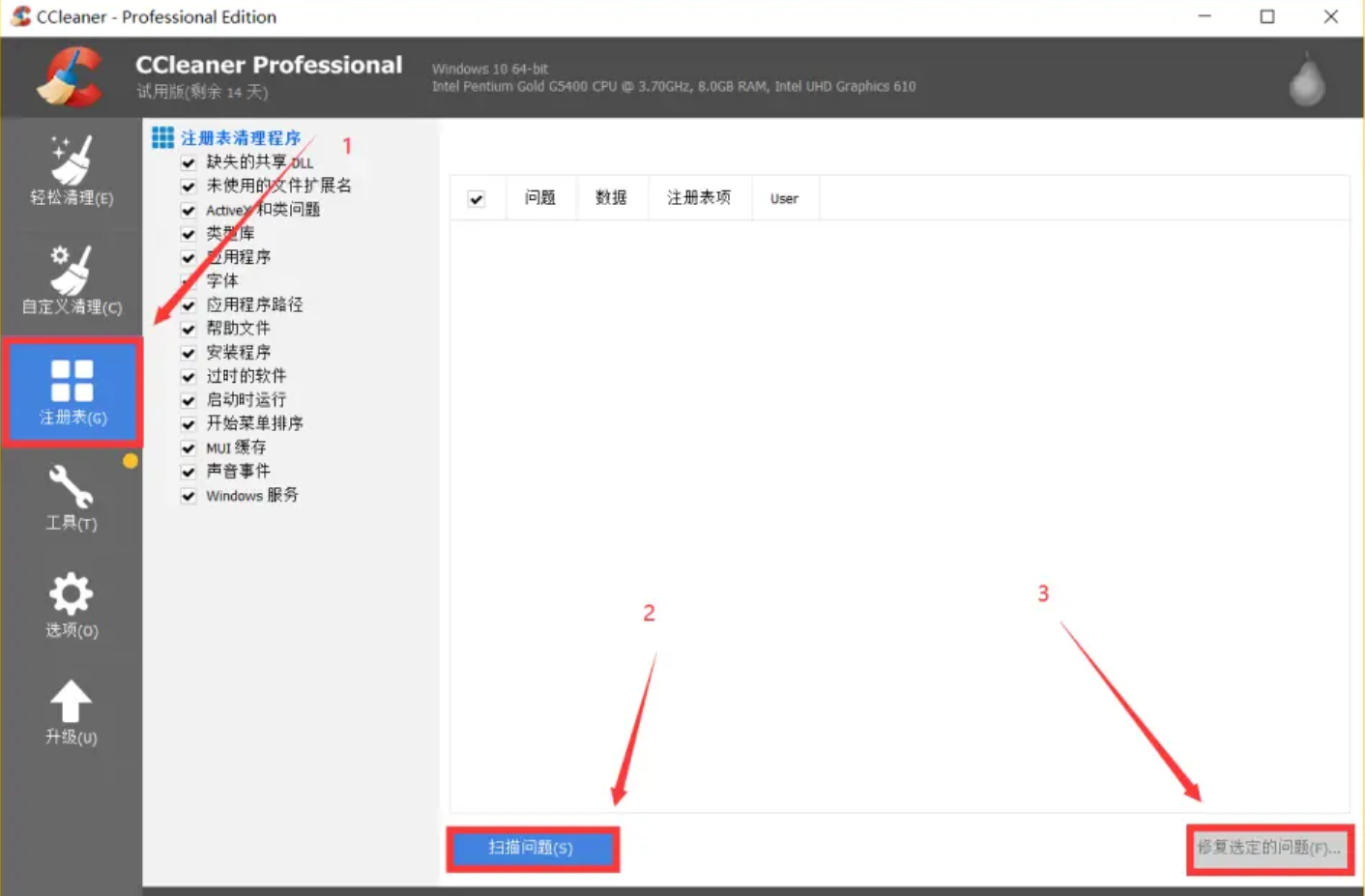1365x896 pixels.
Task: Click the 升级 upgrade arrow icon
Action: 70,713
